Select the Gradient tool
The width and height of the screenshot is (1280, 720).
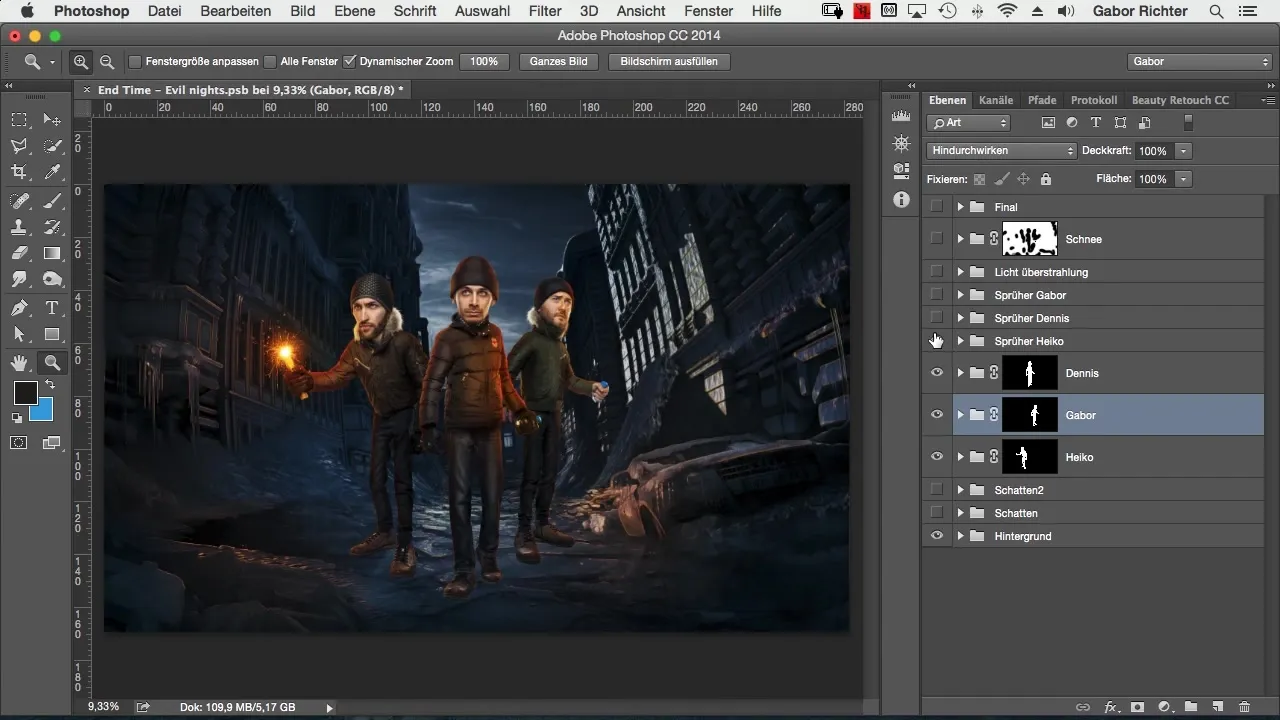(x=53, y=253)
